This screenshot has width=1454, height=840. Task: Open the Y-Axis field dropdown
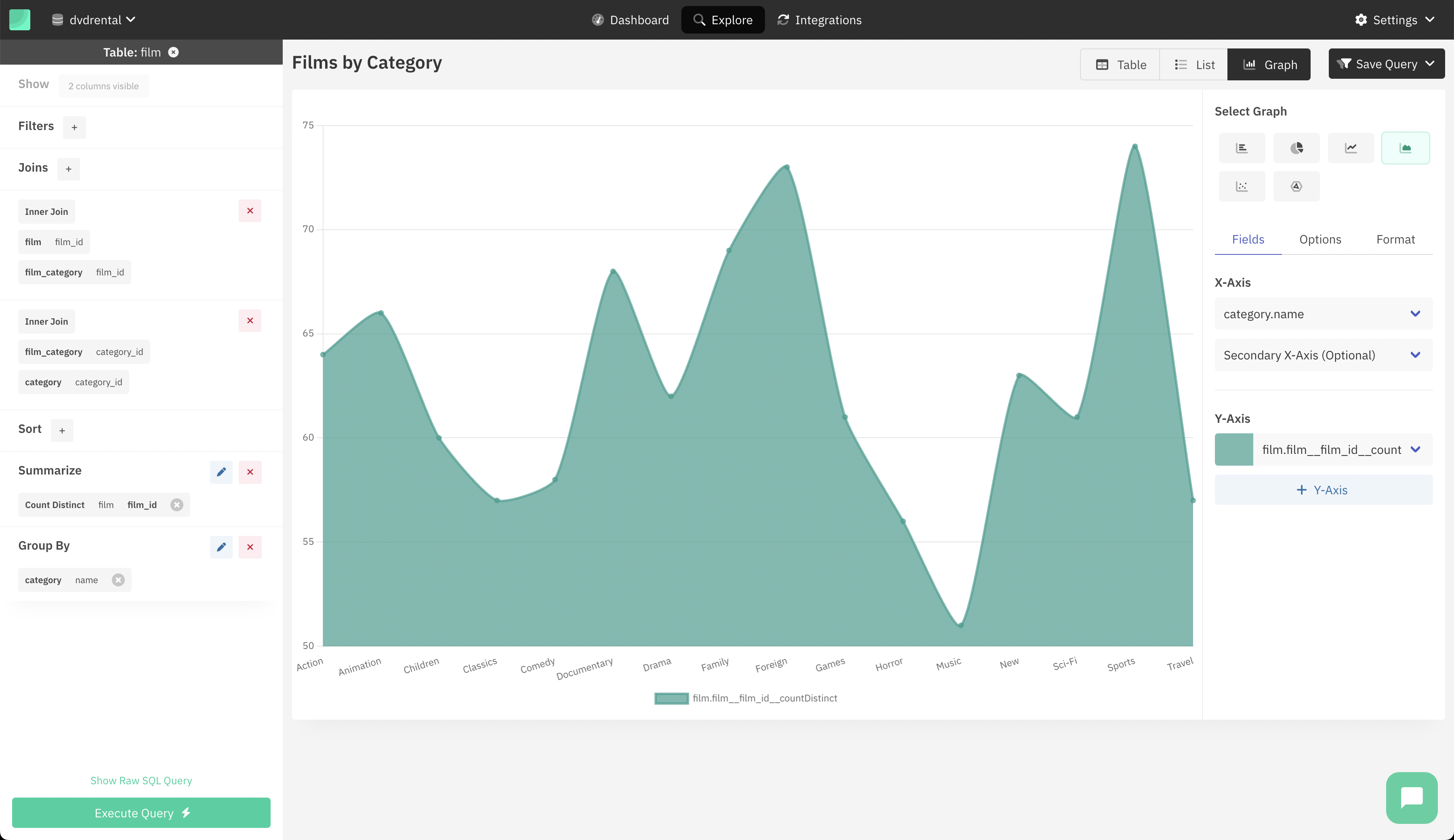point(1343,449)
